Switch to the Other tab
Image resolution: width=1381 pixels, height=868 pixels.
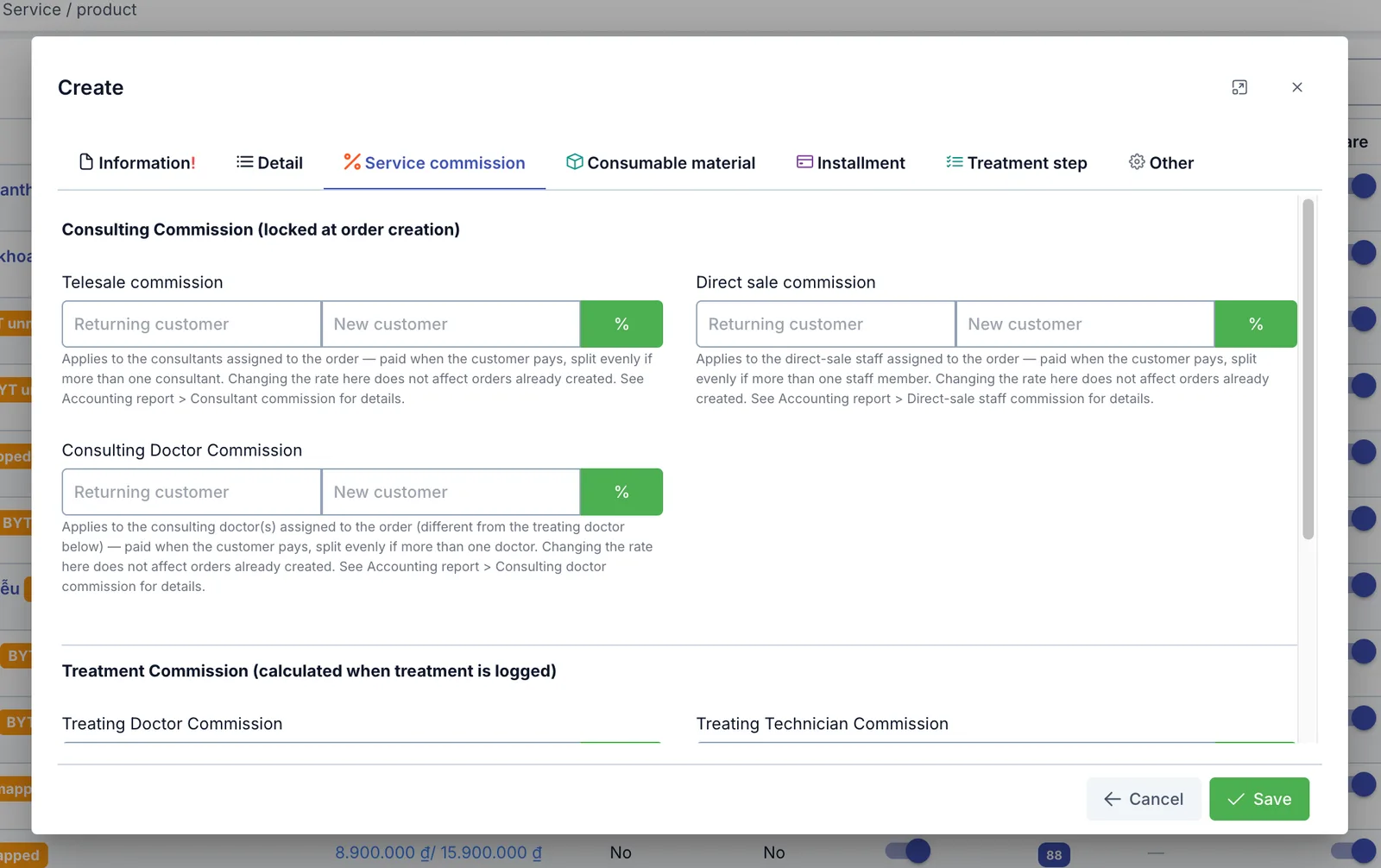1161,163
